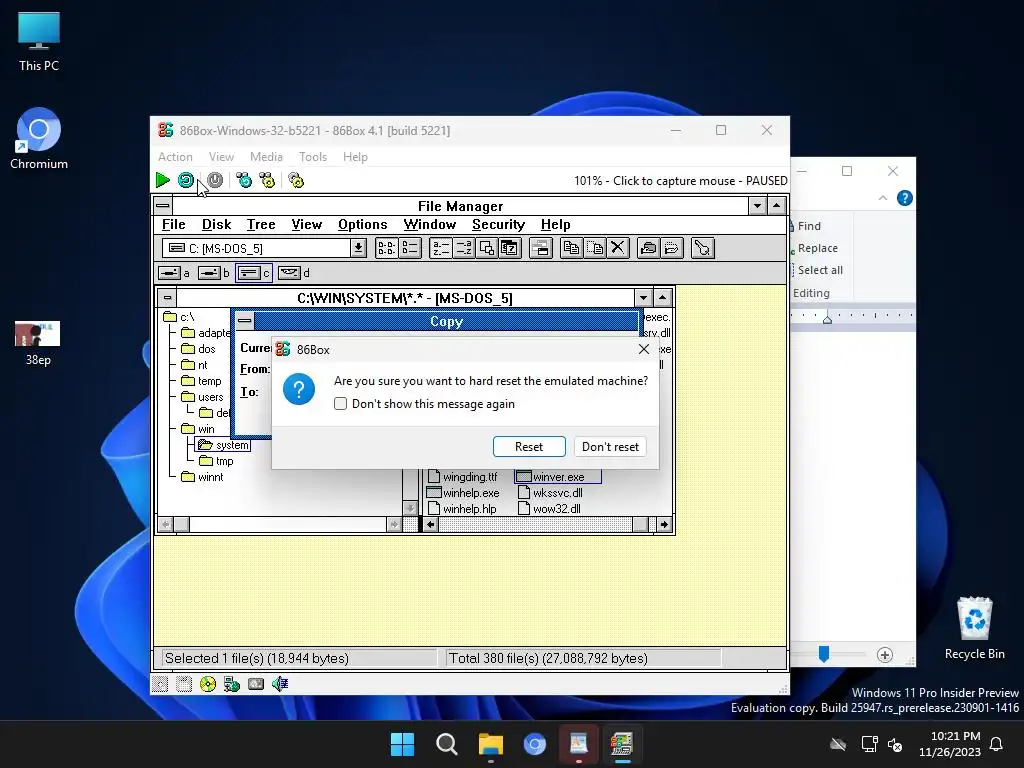This screenshot has width=1024, height=768.
Task: Click the network status bar icon
Action: click(232, 684)
